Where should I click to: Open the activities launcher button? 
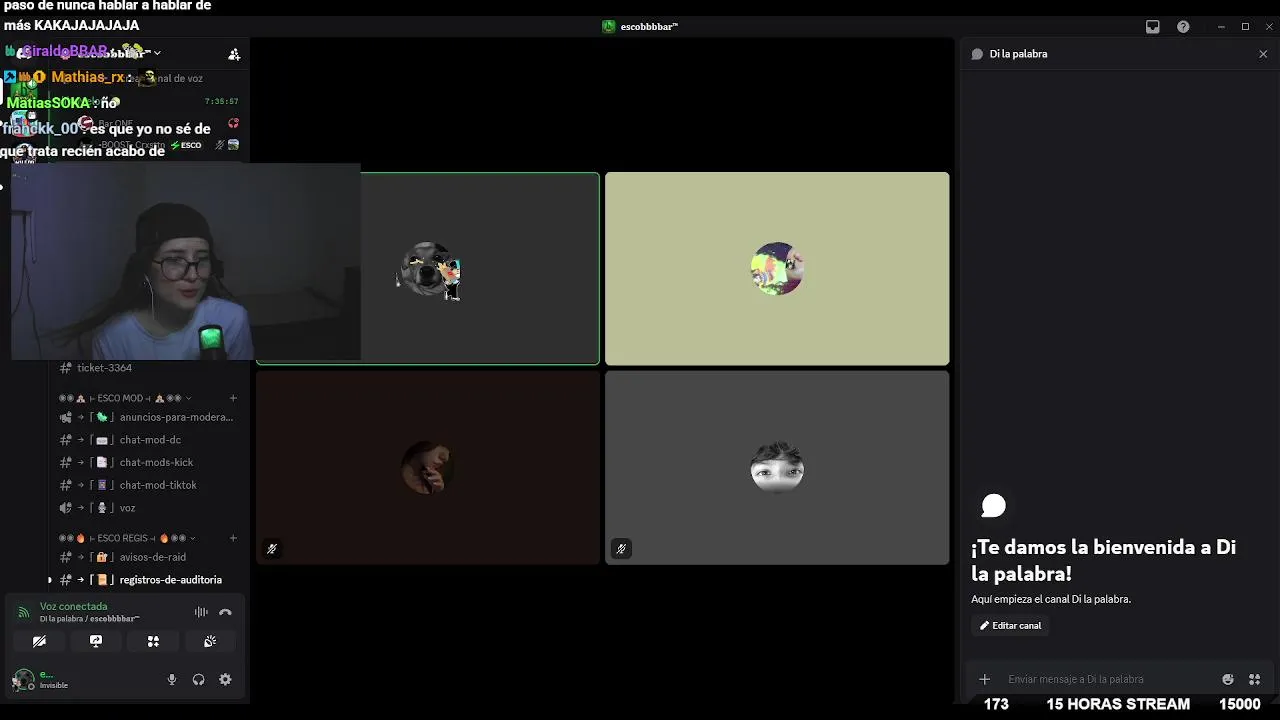coord(153,641)
